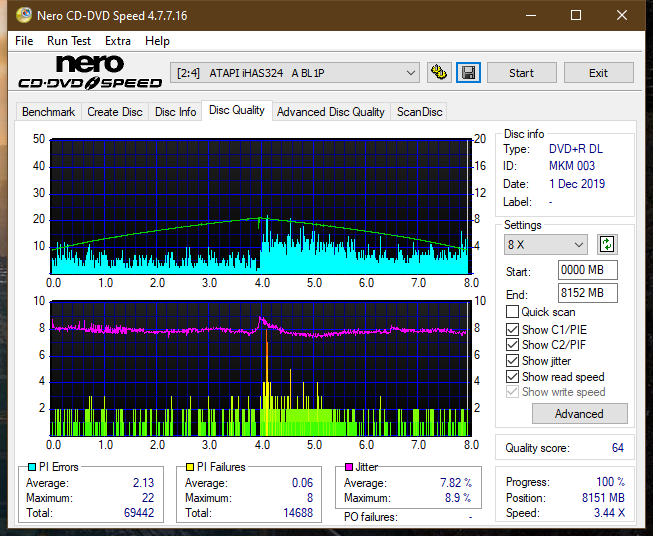This screenshot has width=653, height=536.
Task: Click the Start button
Action: [521, 73]
